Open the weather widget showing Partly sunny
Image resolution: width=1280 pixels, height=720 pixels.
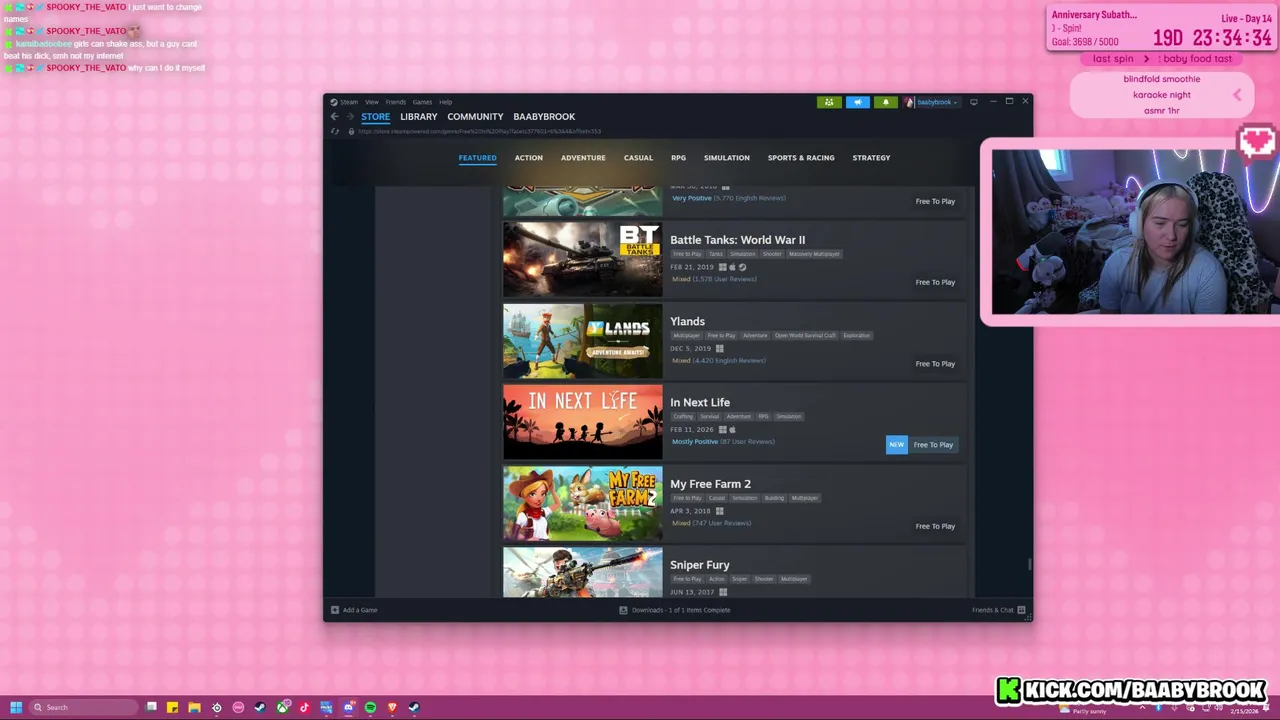click(x=1085, y=709)
